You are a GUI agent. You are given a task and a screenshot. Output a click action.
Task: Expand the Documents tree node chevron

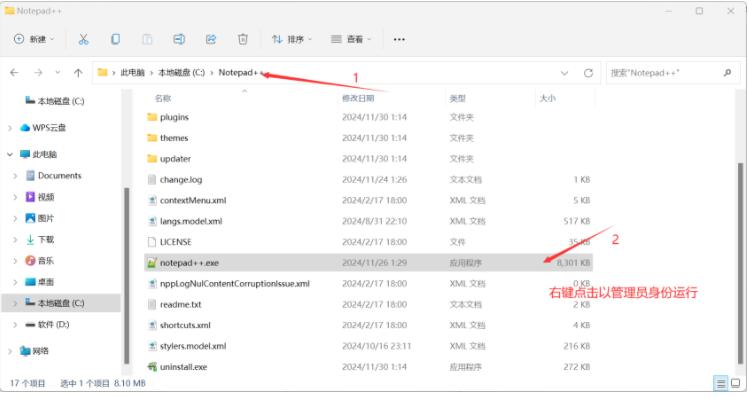point(15,176)
